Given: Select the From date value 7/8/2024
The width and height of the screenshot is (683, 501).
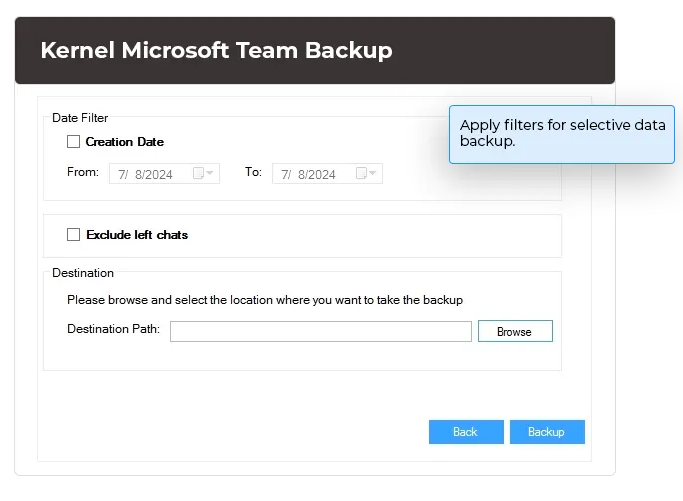Looking at the screenshot, I should (146, 174).
